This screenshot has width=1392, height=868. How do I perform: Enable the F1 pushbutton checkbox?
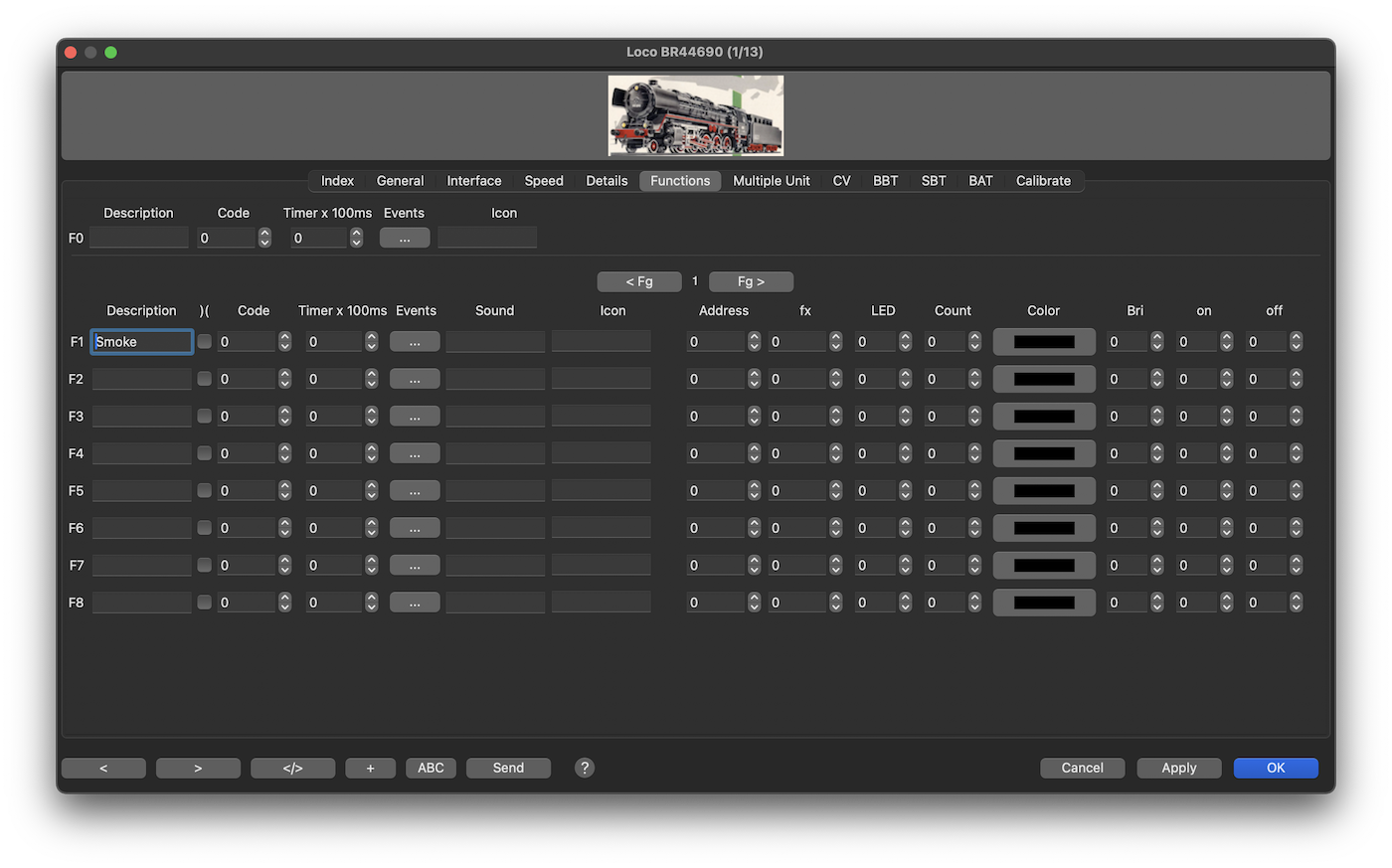pos(205,341)
